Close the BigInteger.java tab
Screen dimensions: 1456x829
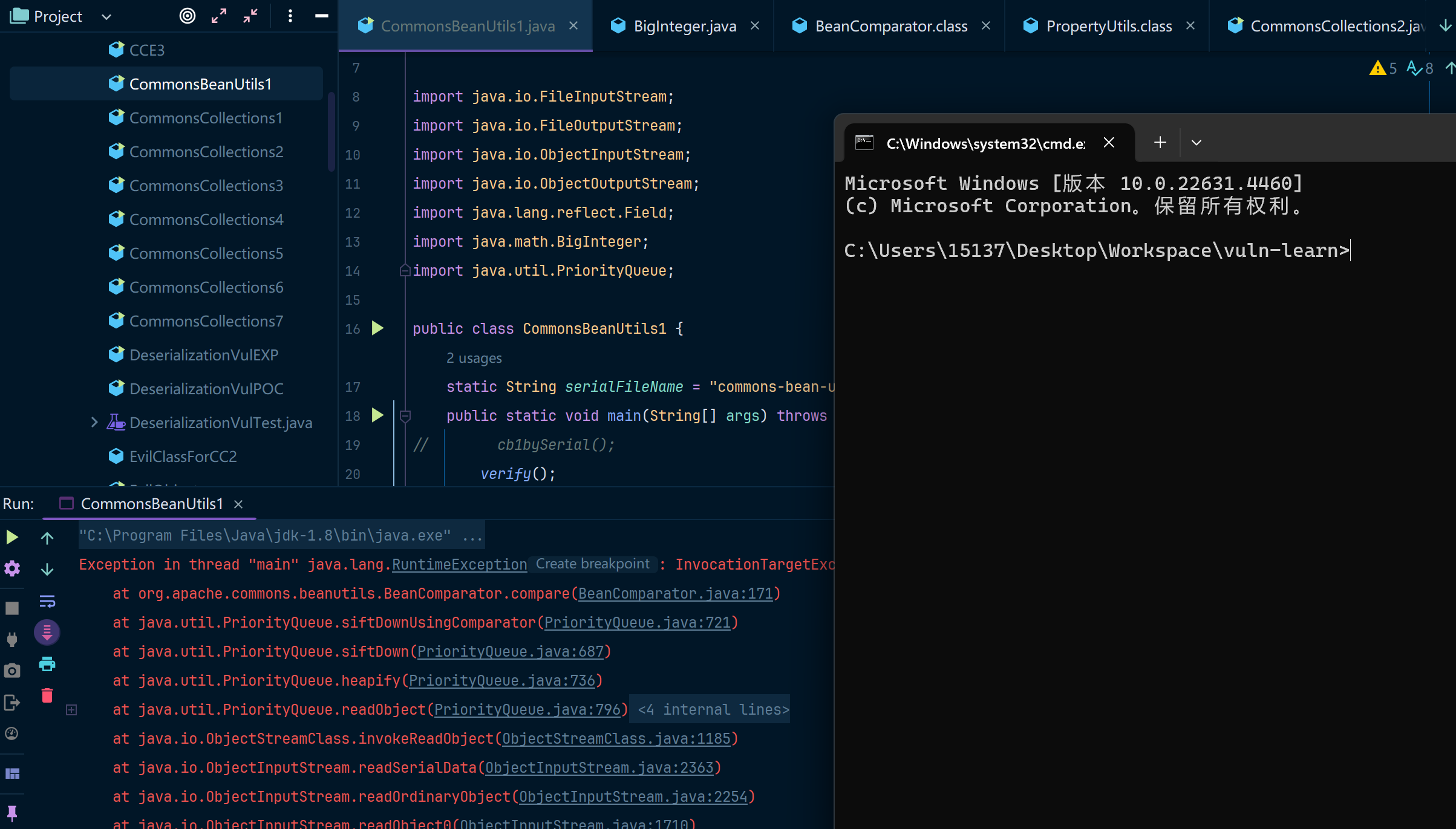pos(755,25)
